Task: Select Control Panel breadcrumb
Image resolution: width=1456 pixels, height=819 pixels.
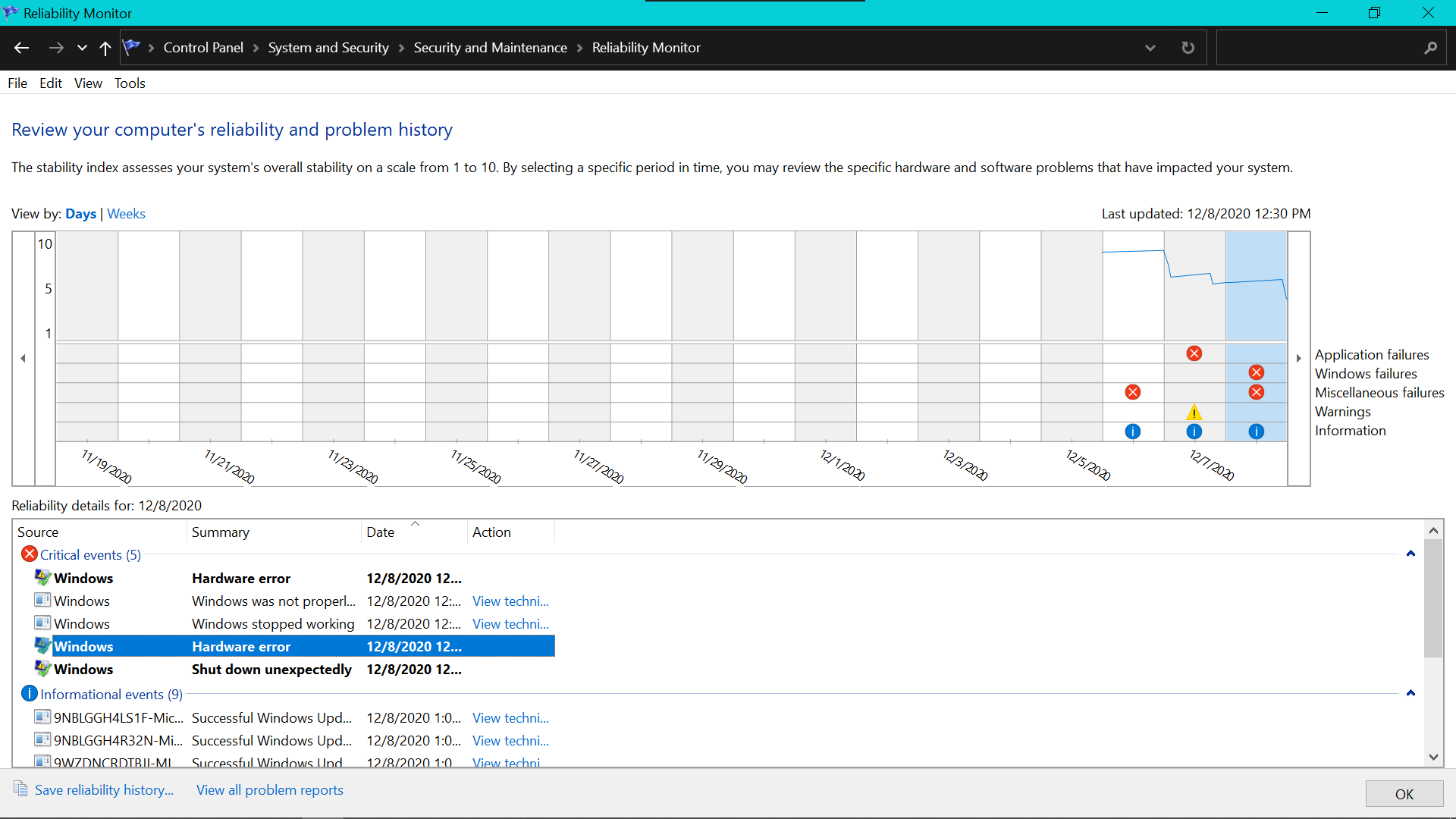Action: point(203,48)
